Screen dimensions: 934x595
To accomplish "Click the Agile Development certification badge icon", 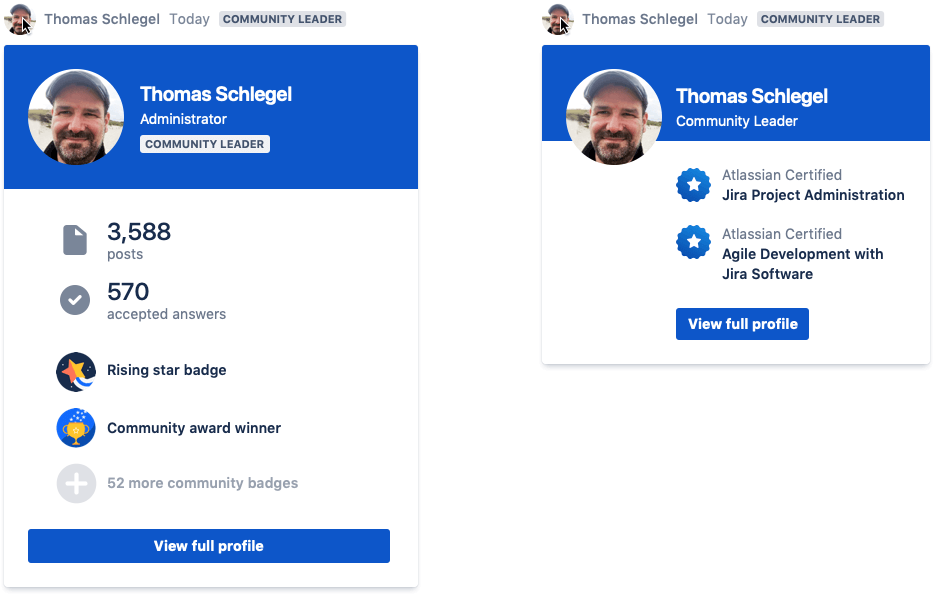I will [693, 243].
